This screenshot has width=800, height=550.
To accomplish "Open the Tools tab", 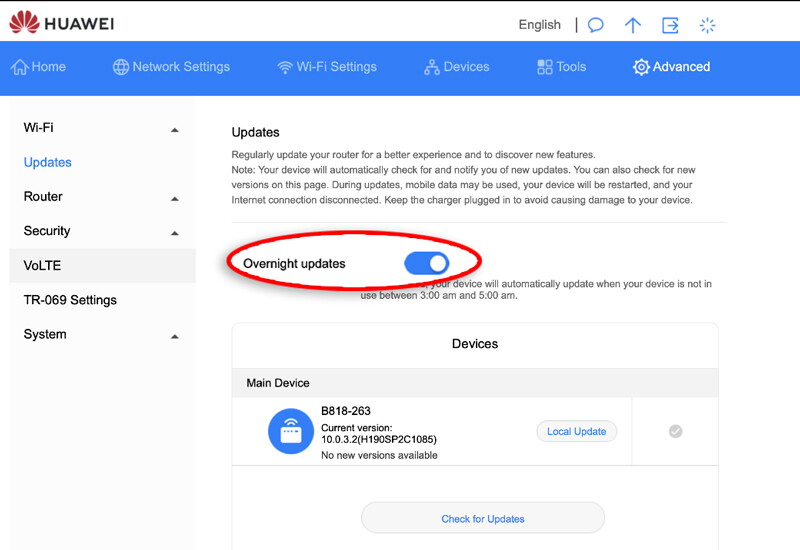I will coord(561,67).
